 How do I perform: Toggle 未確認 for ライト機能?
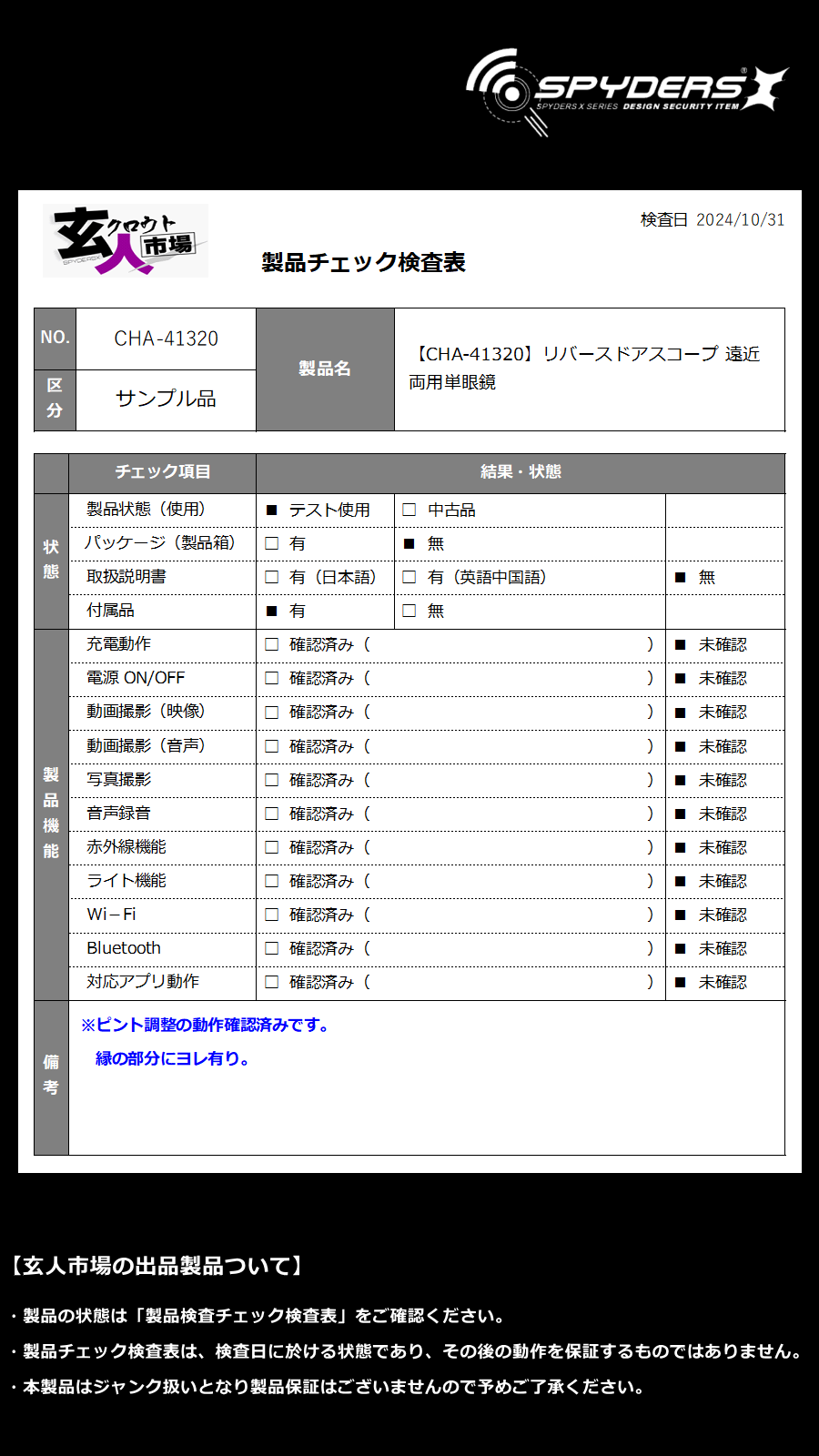[680, 882]
